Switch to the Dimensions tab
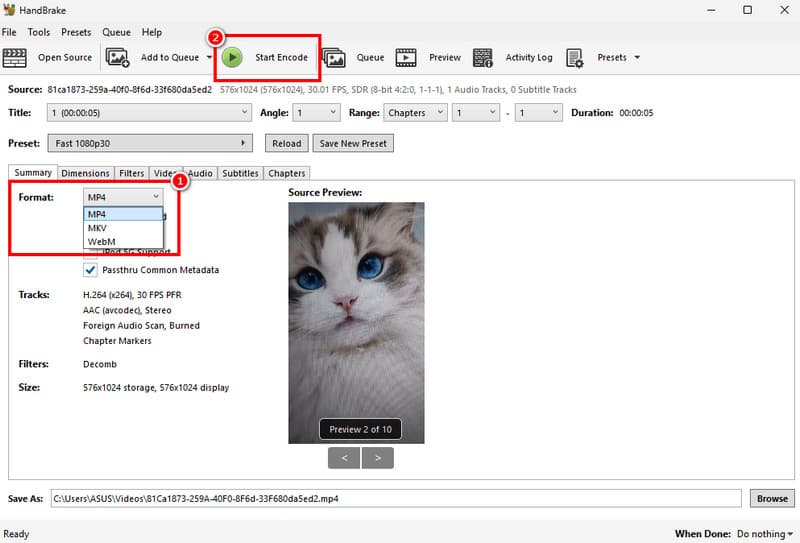800x543 pixels. tap(85, 173)
